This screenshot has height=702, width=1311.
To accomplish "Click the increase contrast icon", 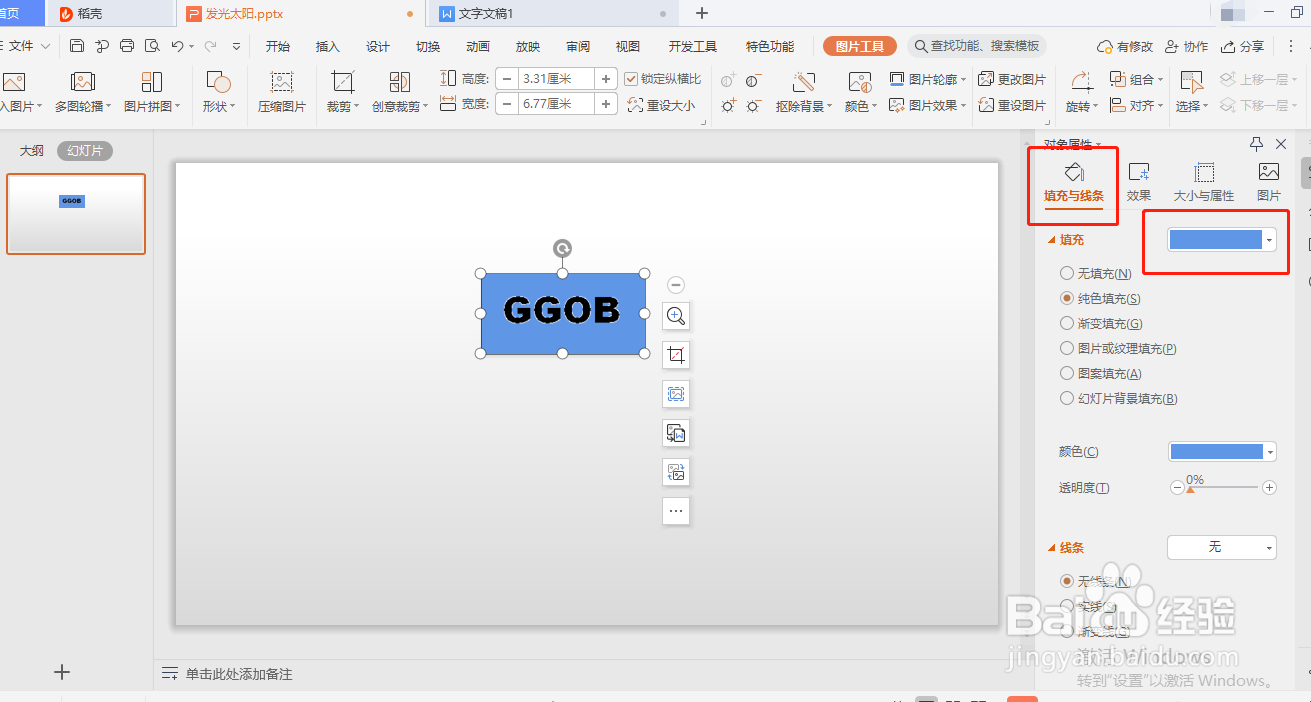I will [x=728, y=80].
